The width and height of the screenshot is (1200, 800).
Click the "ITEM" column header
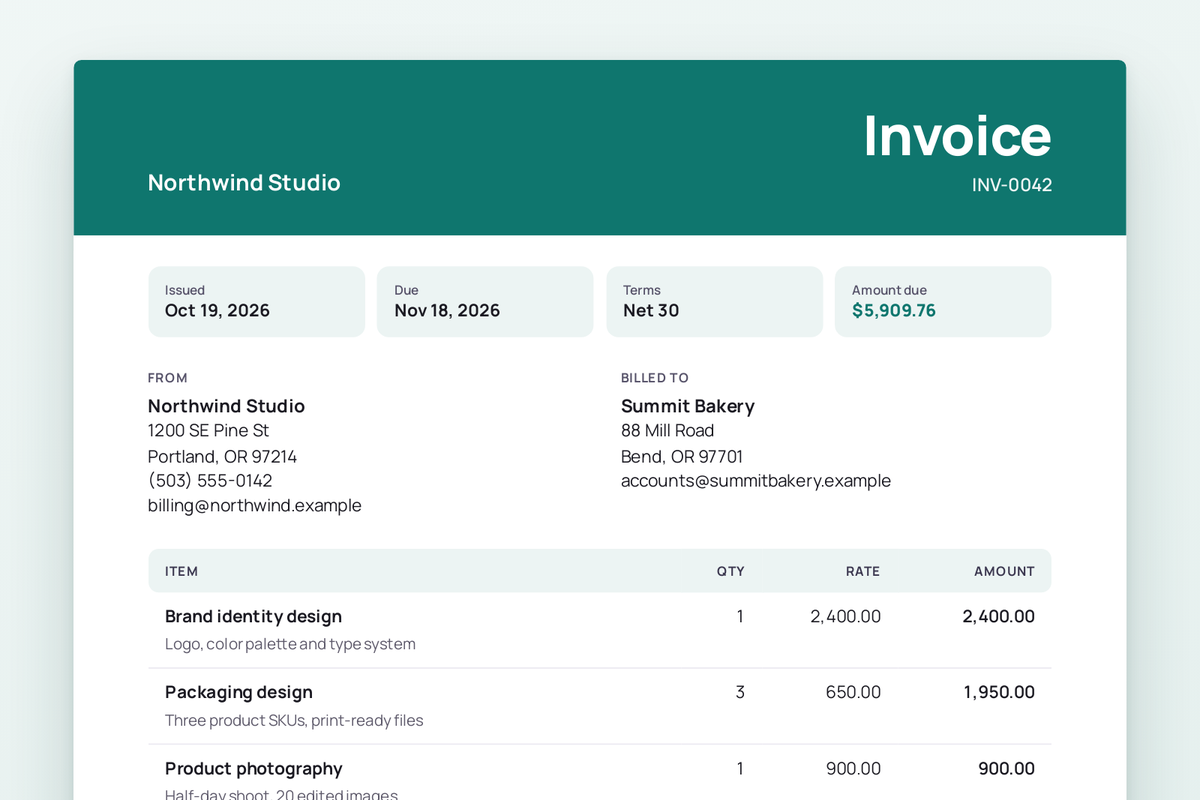tap(181, 572)
